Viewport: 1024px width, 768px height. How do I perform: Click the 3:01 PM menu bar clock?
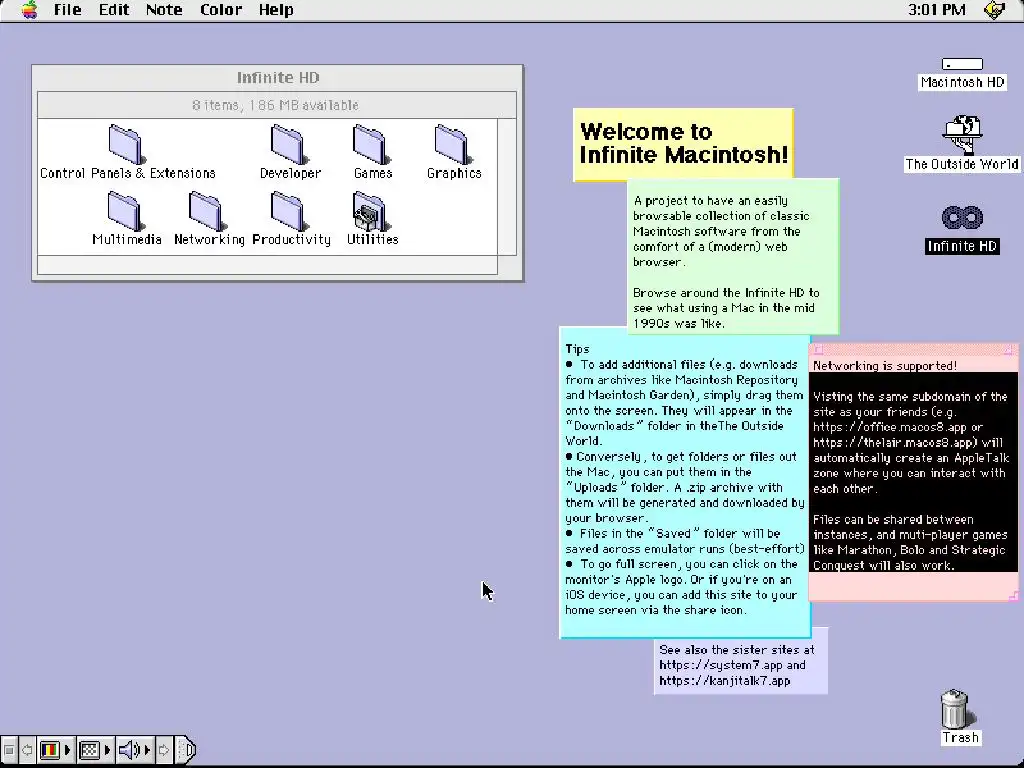tap(936, 10)
